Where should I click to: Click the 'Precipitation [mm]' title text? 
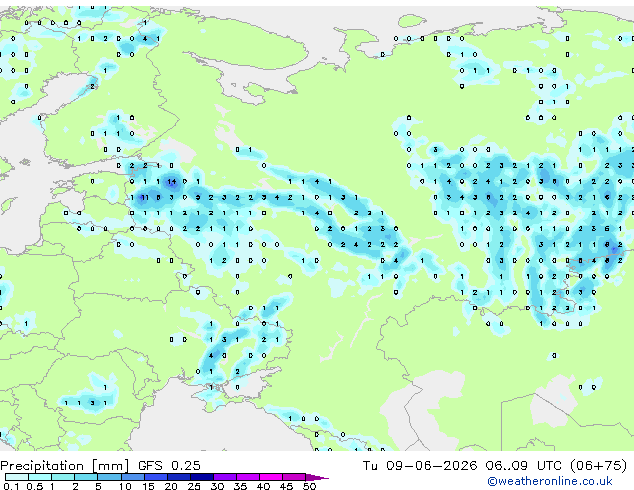pyautogui.click(x=65, y=466)
